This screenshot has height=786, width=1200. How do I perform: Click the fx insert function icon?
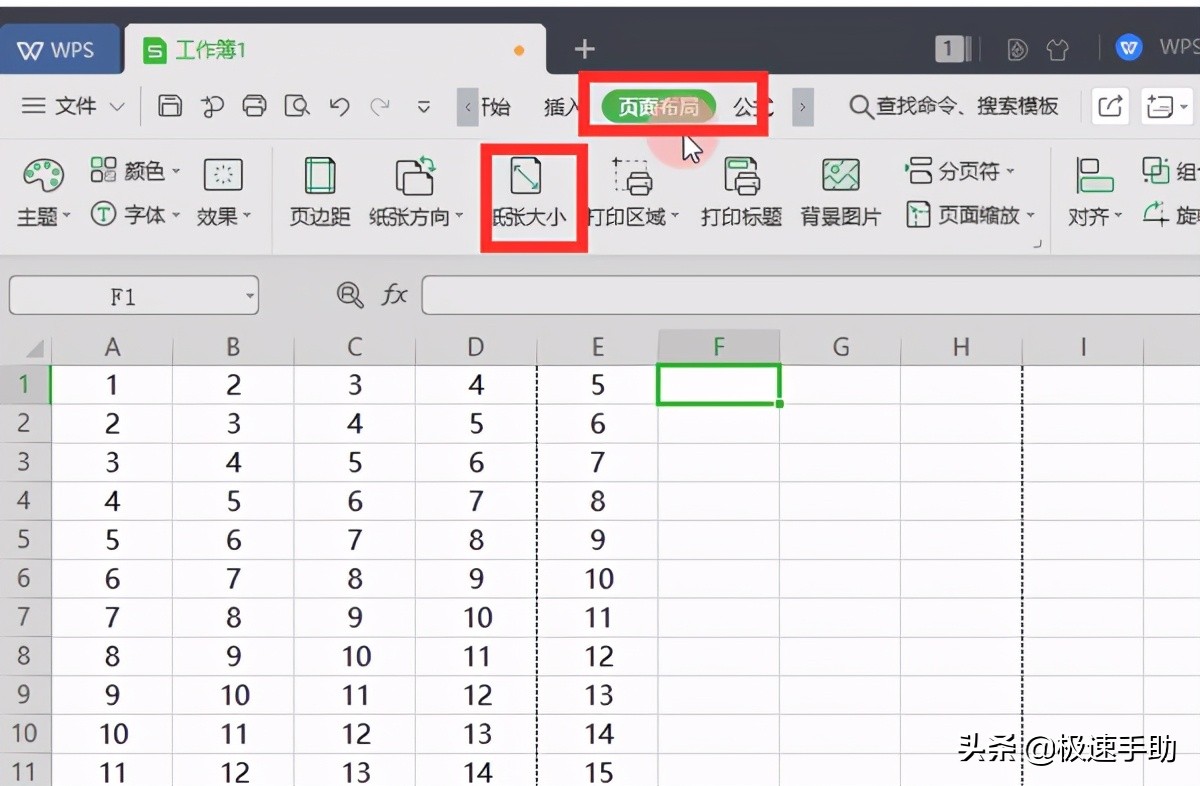(395, 294)
